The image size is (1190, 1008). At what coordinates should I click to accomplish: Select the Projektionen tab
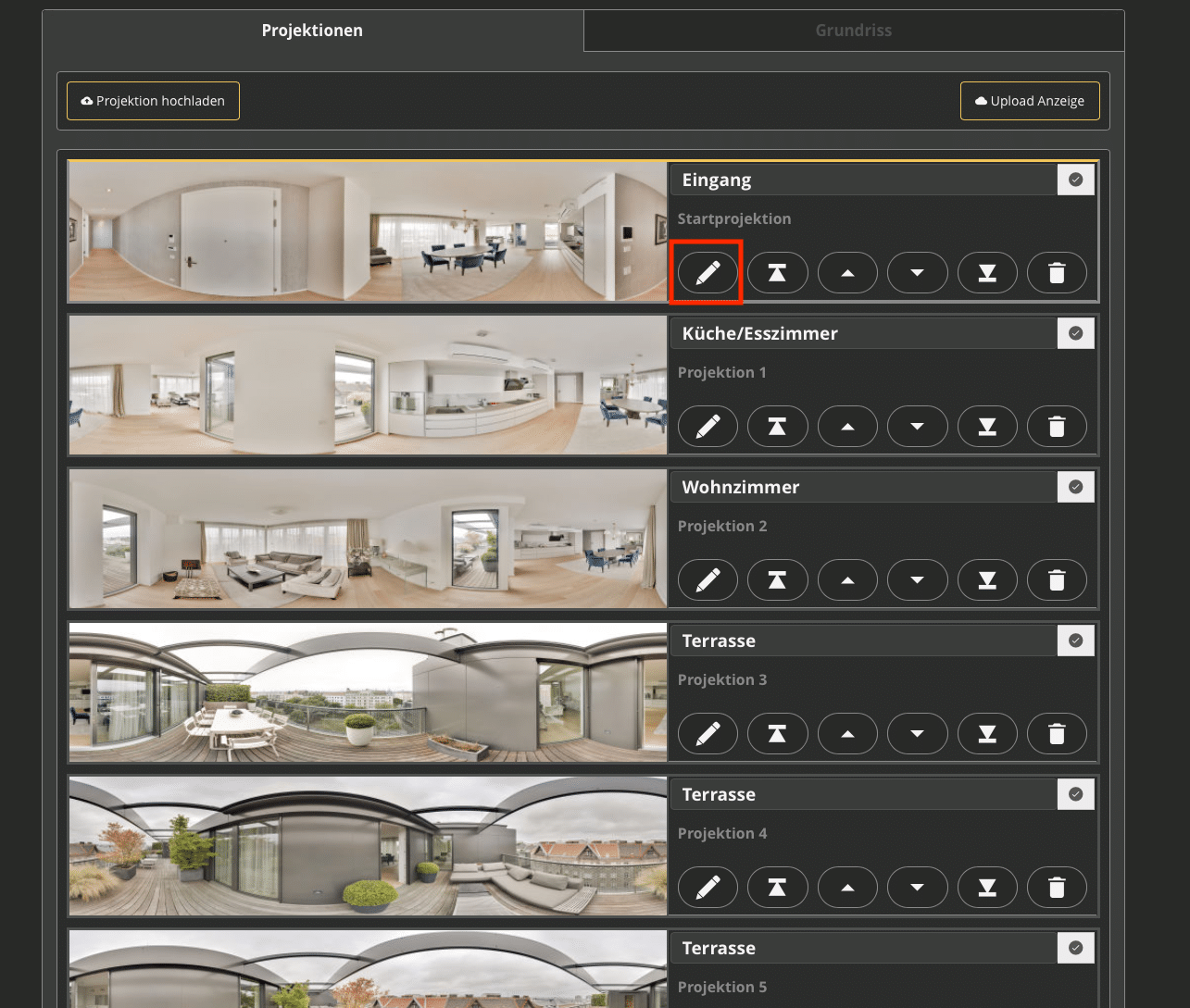(312, 31)
